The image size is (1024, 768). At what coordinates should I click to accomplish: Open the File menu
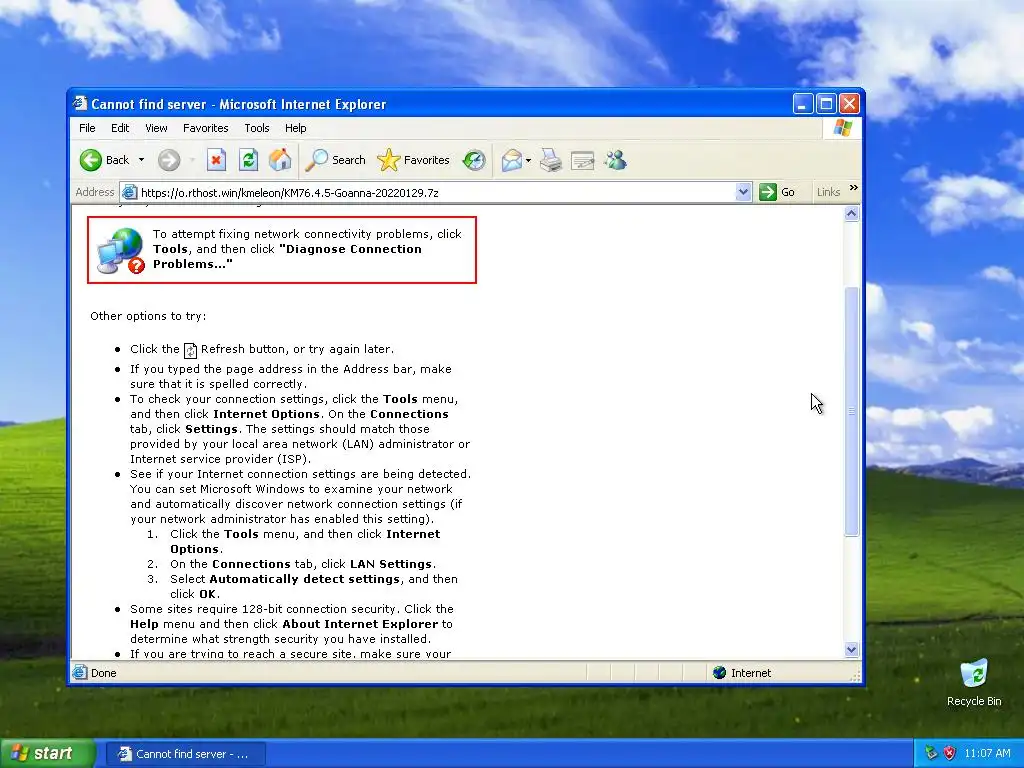pyautogui.click(x=87, y=128)
